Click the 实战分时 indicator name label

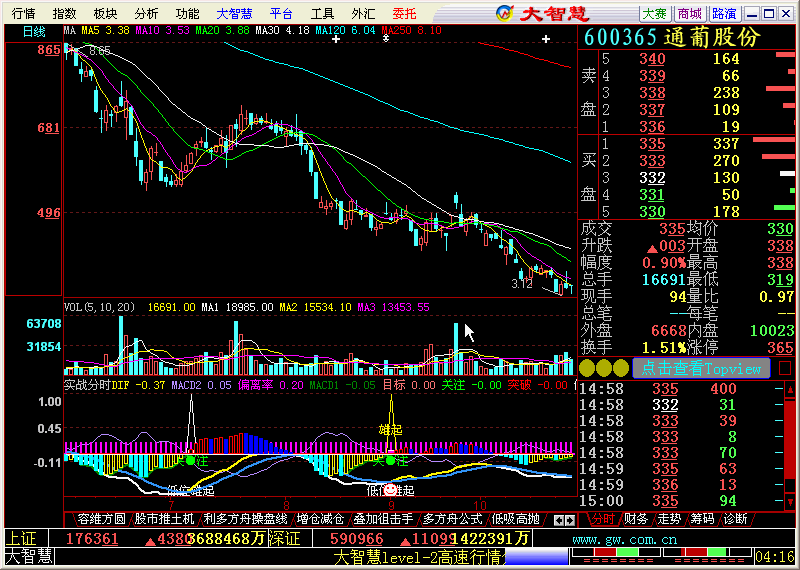tap(88, 385)
